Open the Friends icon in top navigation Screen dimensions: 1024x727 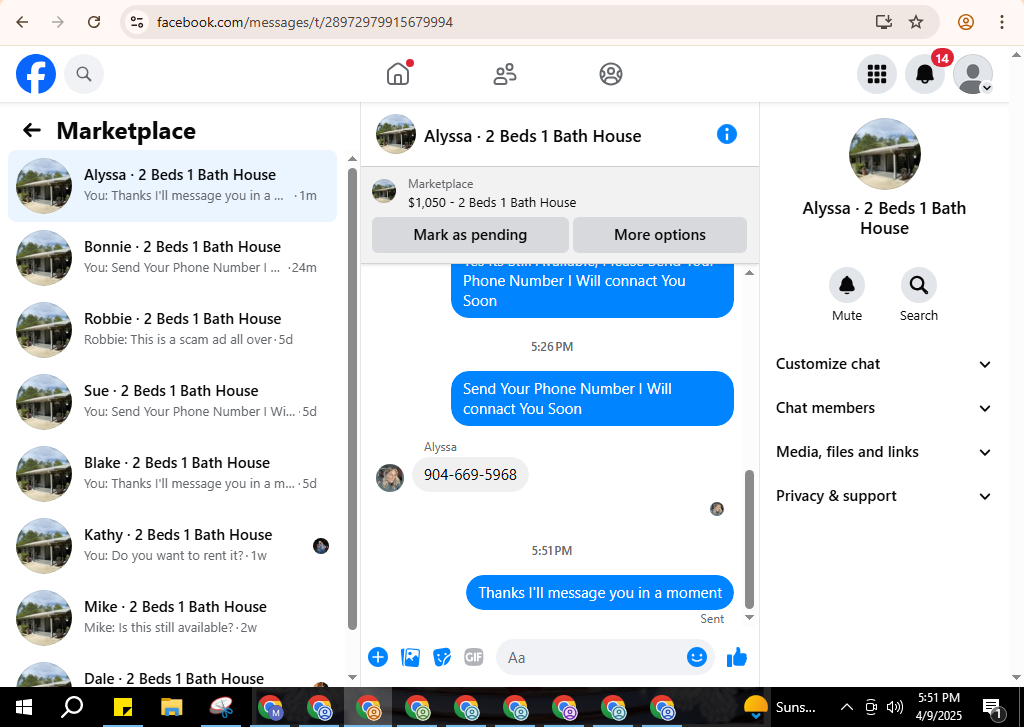point(505,74)
